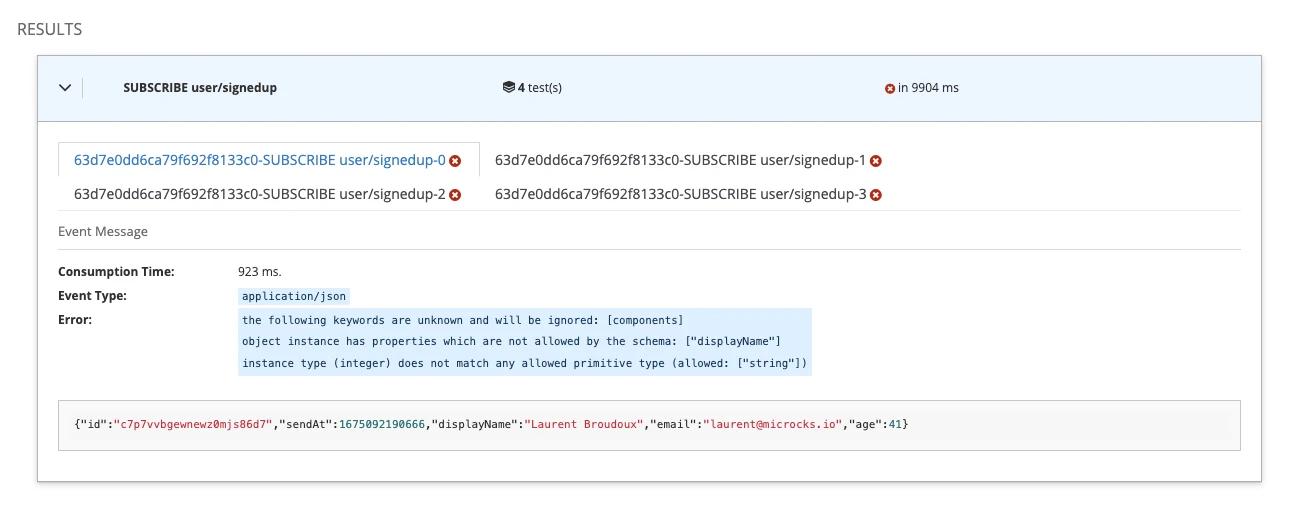This screenshot has height=513, width=1294.
Task: Click the unknown keywords [components] error line
Action: [462, 320]
